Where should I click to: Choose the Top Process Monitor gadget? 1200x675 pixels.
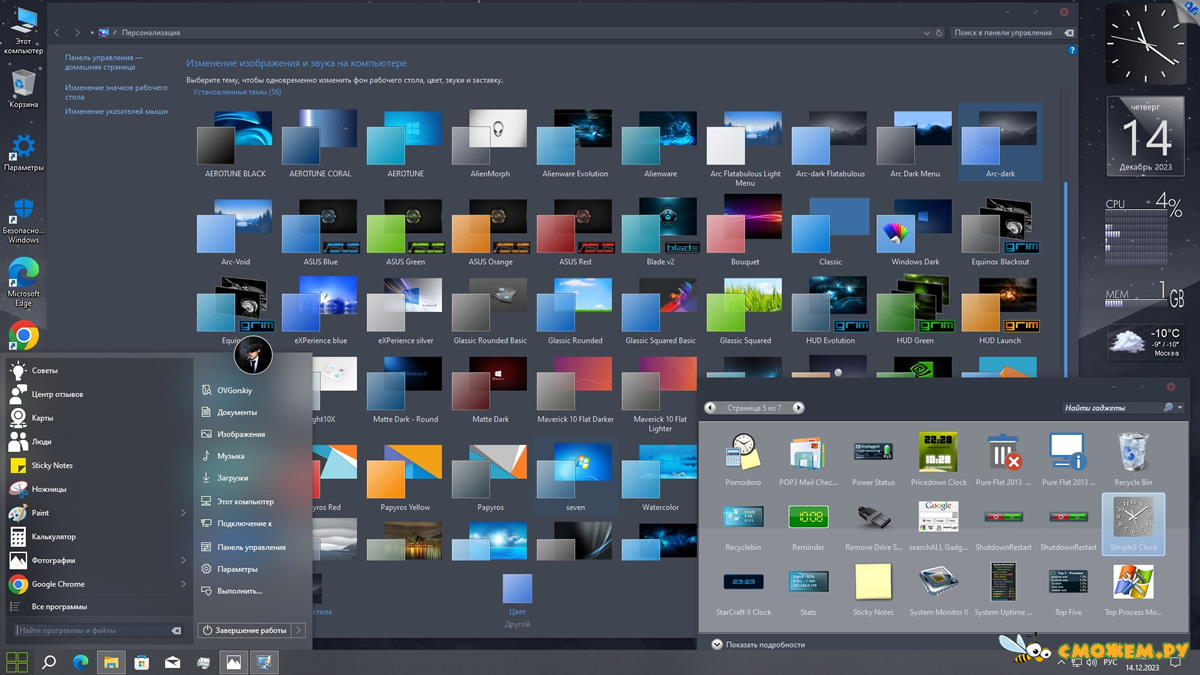pyautogui.click(x=1133, y=590)
